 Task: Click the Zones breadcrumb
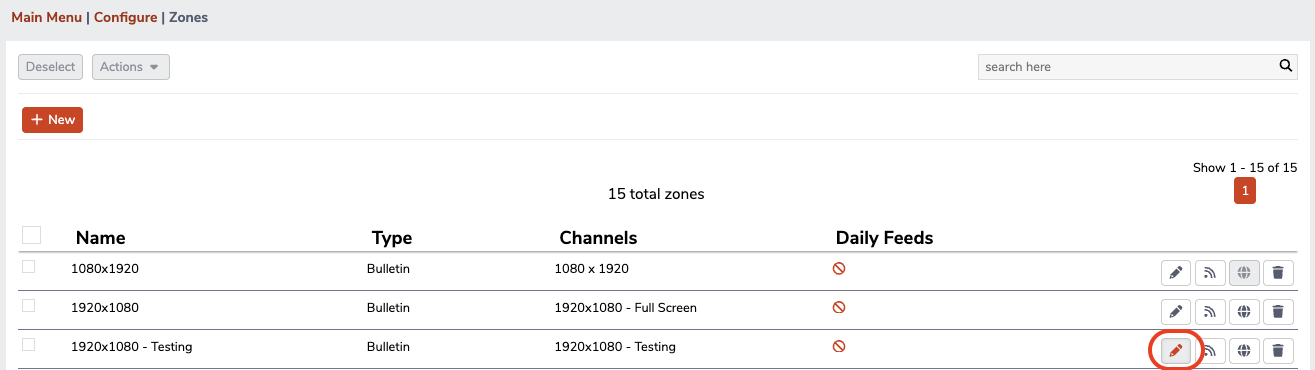188,18
